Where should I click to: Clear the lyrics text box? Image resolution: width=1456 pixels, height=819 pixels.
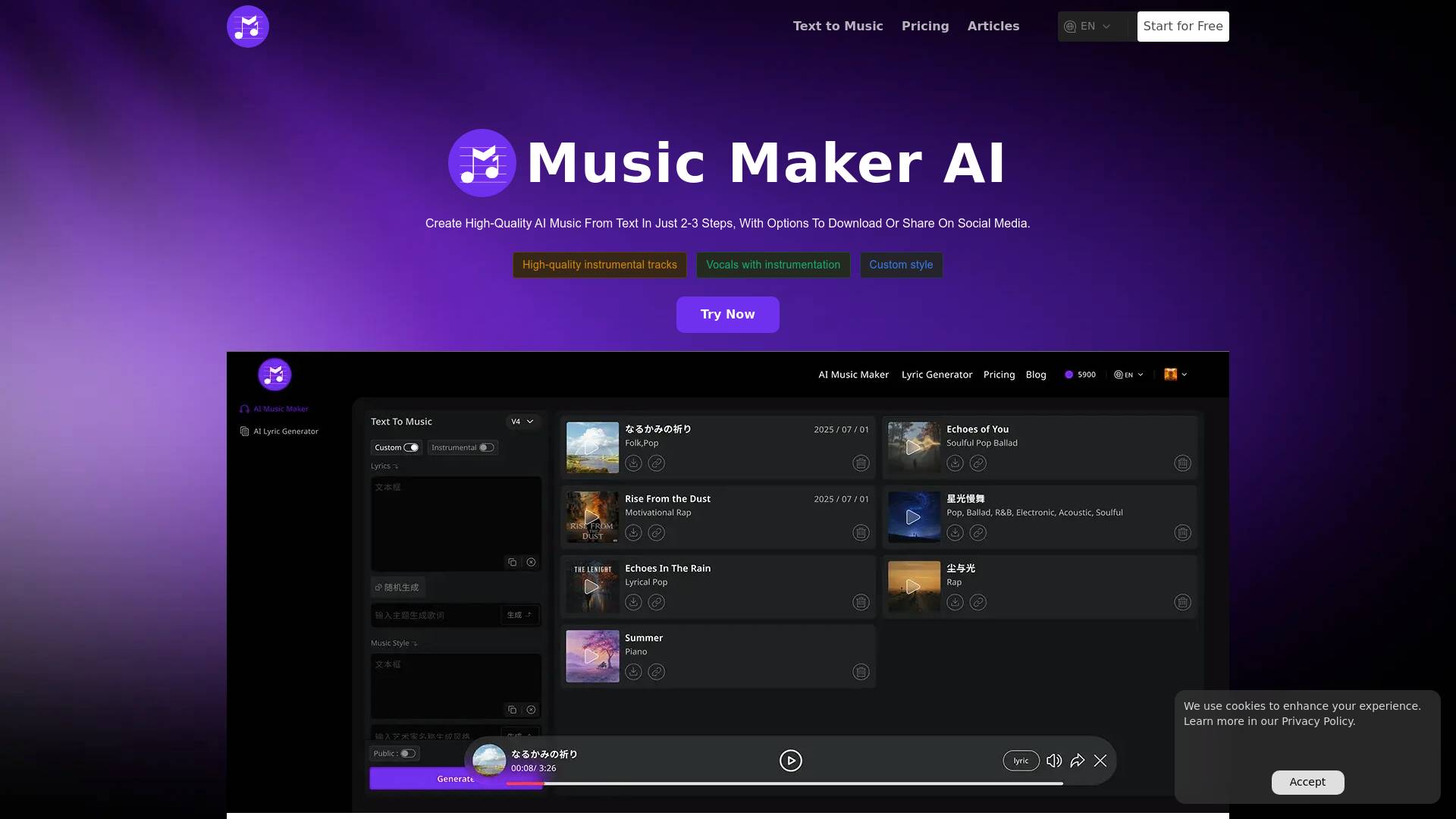(x=531, y=562)
